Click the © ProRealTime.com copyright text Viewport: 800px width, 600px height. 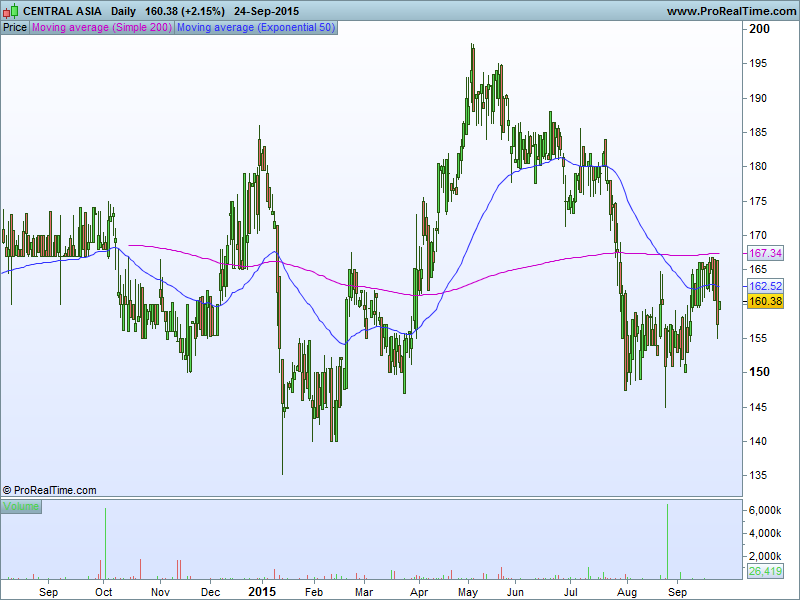[x=50, y=490]
